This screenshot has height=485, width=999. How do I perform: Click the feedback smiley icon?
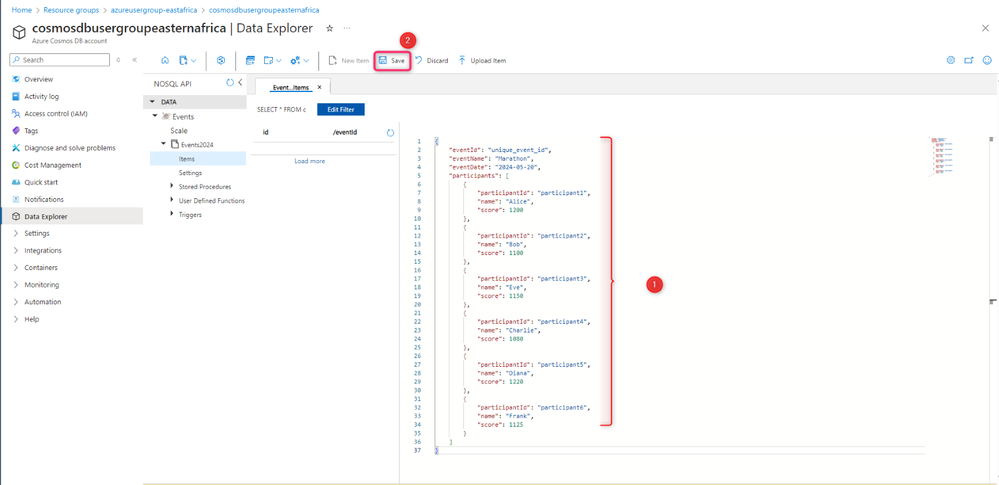point(987,61)
